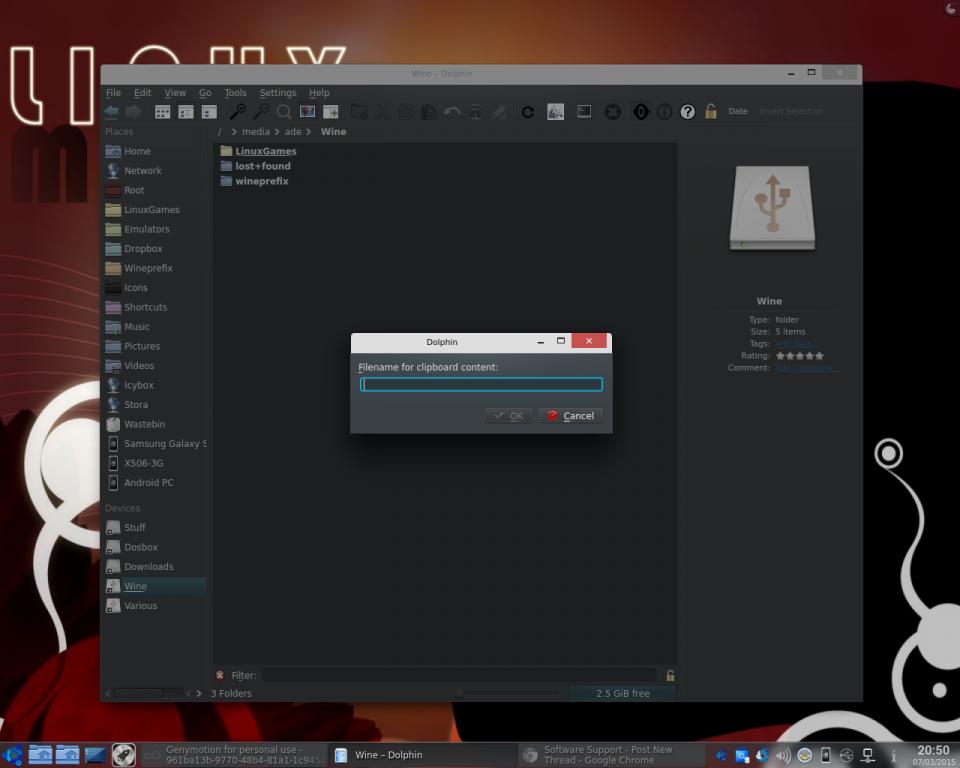Viewport: 960px width, 768px height.
Task: Hide the filter bar with its close icon
Action: click(x=220, y=675)
